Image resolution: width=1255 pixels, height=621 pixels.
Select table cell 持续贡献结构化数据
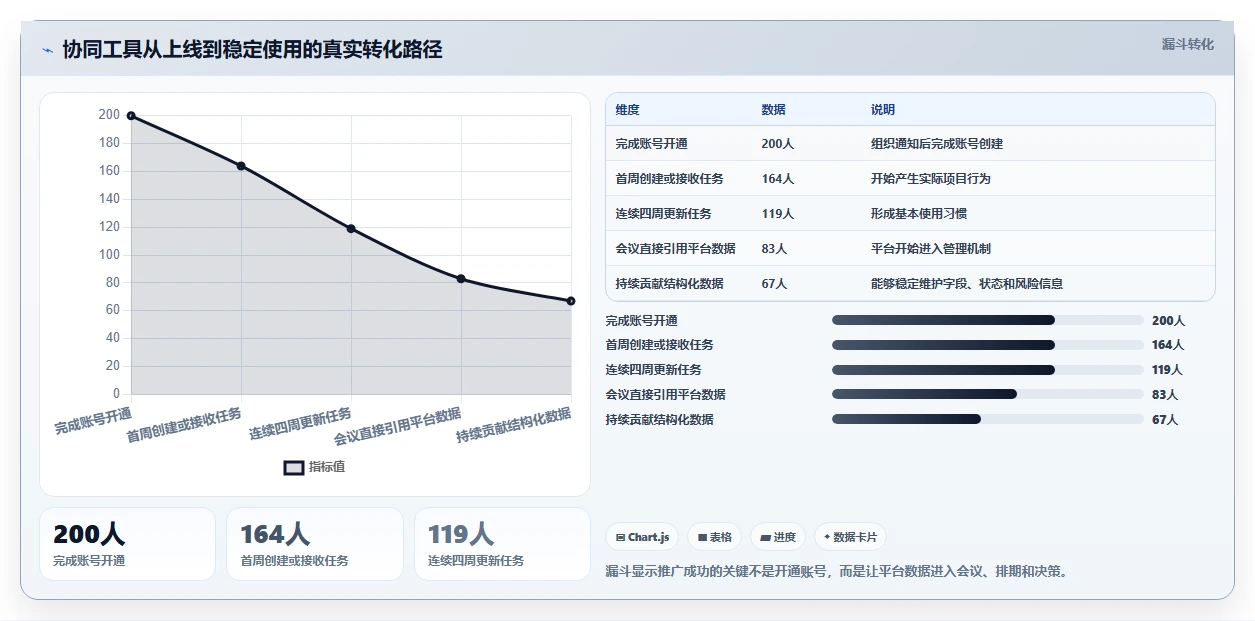click(x=670, y=284)
